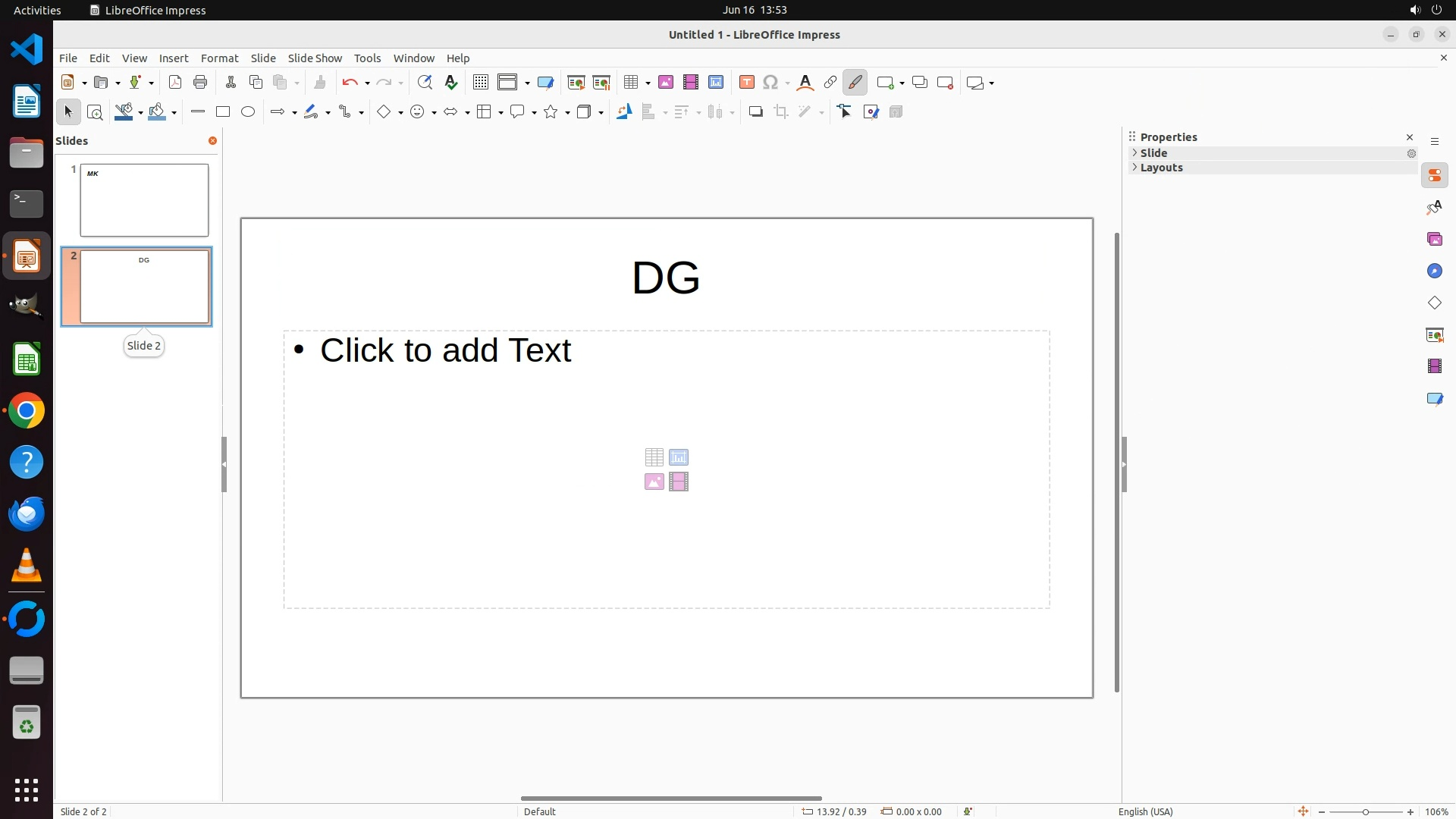Open the Gallery sidebar panel

tap(1434, 240)
